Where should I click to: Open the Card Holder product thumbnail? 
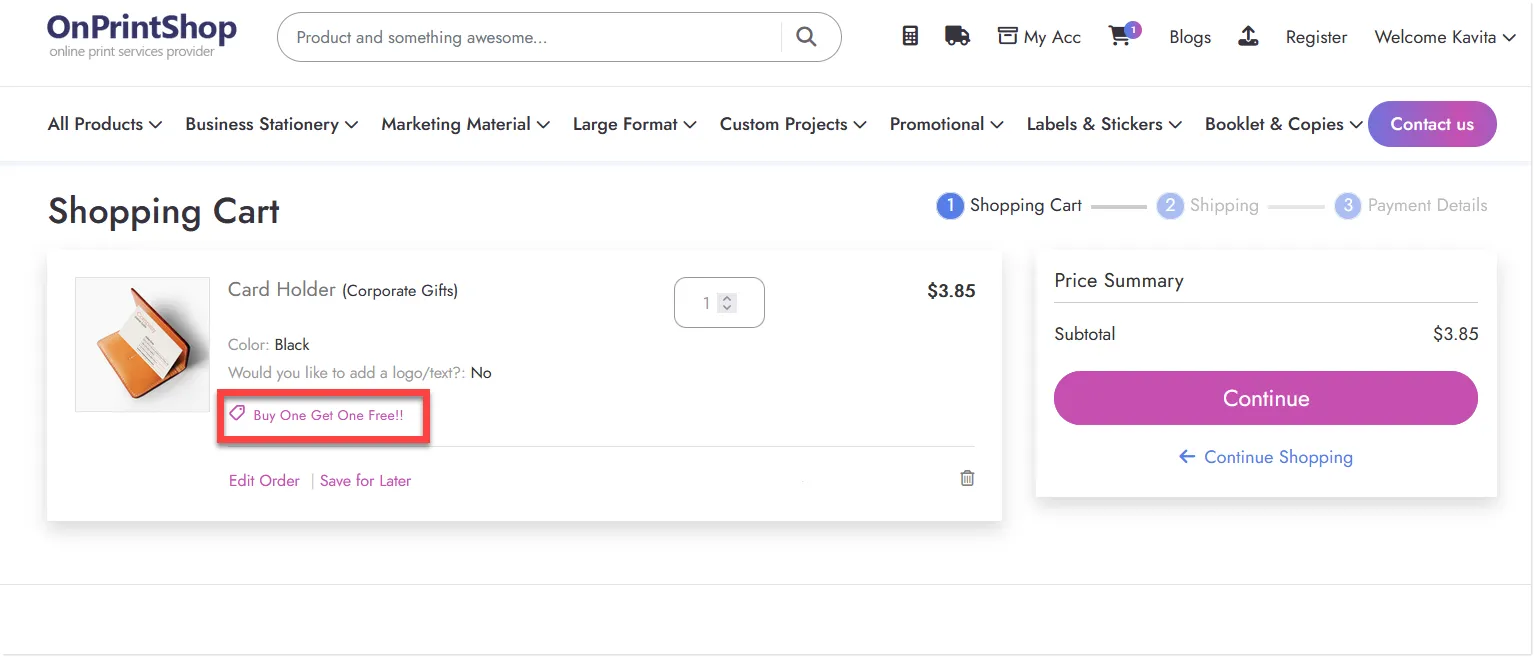click(143, 344)
